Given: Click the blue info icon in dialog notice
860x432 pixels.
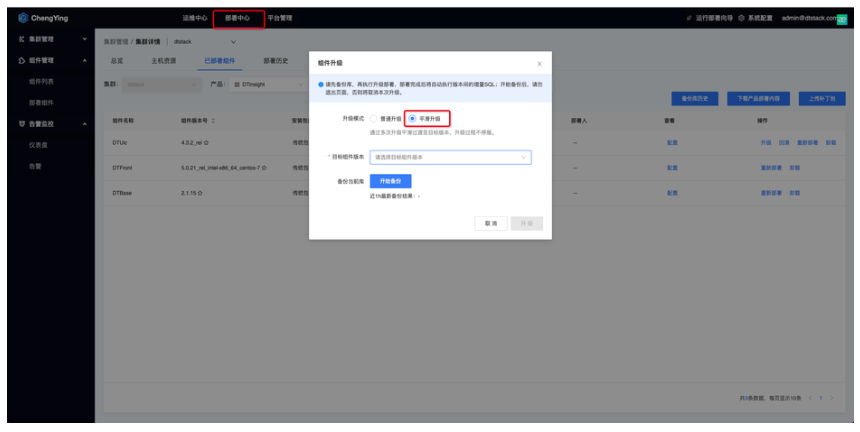Looking at the screenshot, I should pyautogui.click(x=321, y=84).
